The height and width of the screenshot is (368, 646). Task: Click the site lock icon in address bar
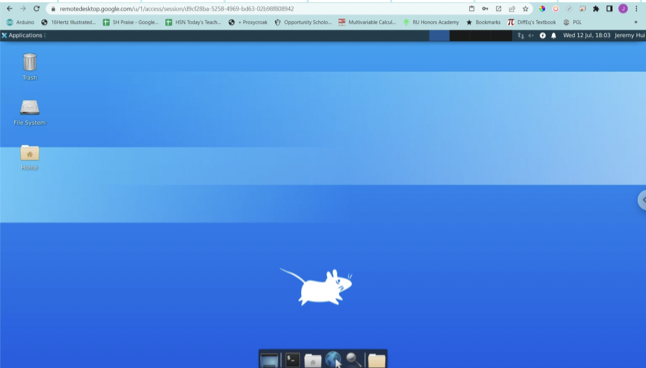[53, 9]
